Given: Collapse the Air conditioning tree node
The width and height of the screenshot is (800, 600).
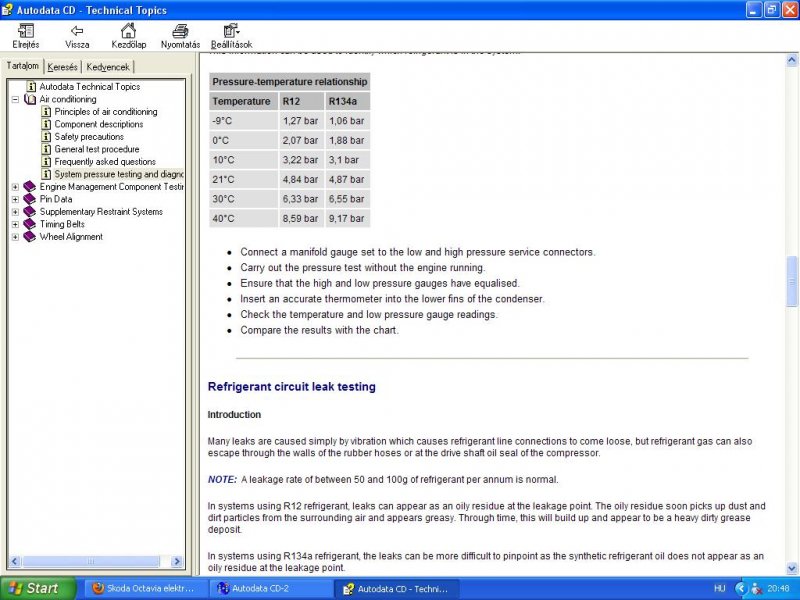Looking at the screenshot, I should pos(15,99).
